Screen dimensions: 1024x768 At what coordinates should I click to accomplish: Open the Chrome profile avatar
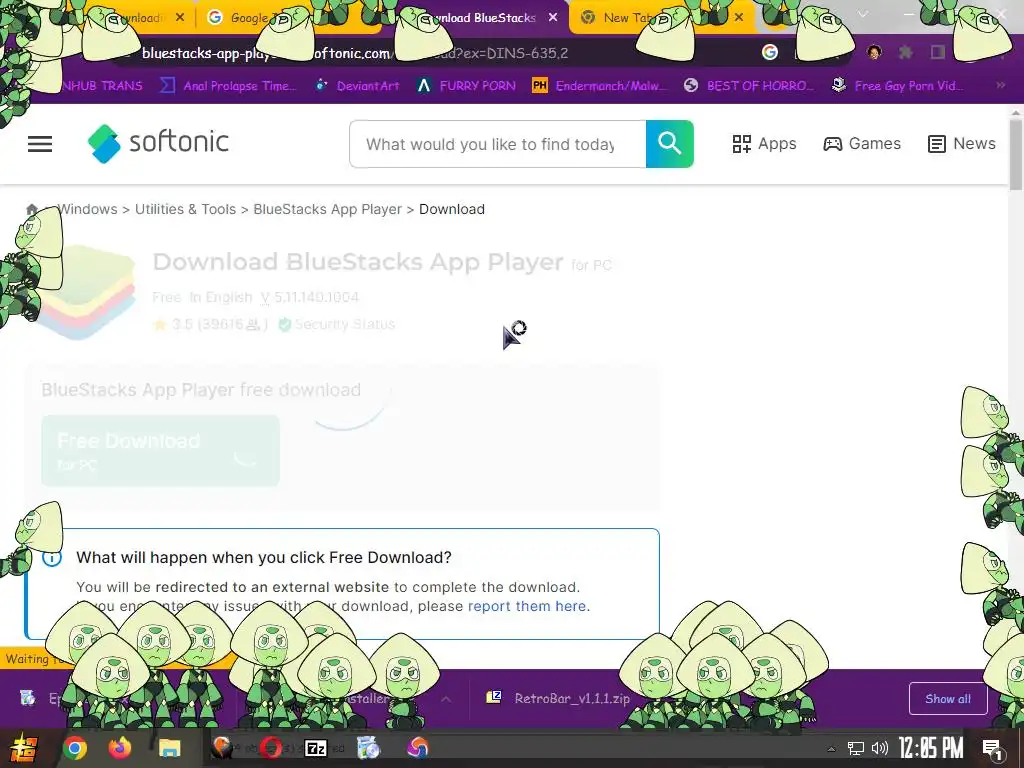pyautogui.click(x=874, y=52)
